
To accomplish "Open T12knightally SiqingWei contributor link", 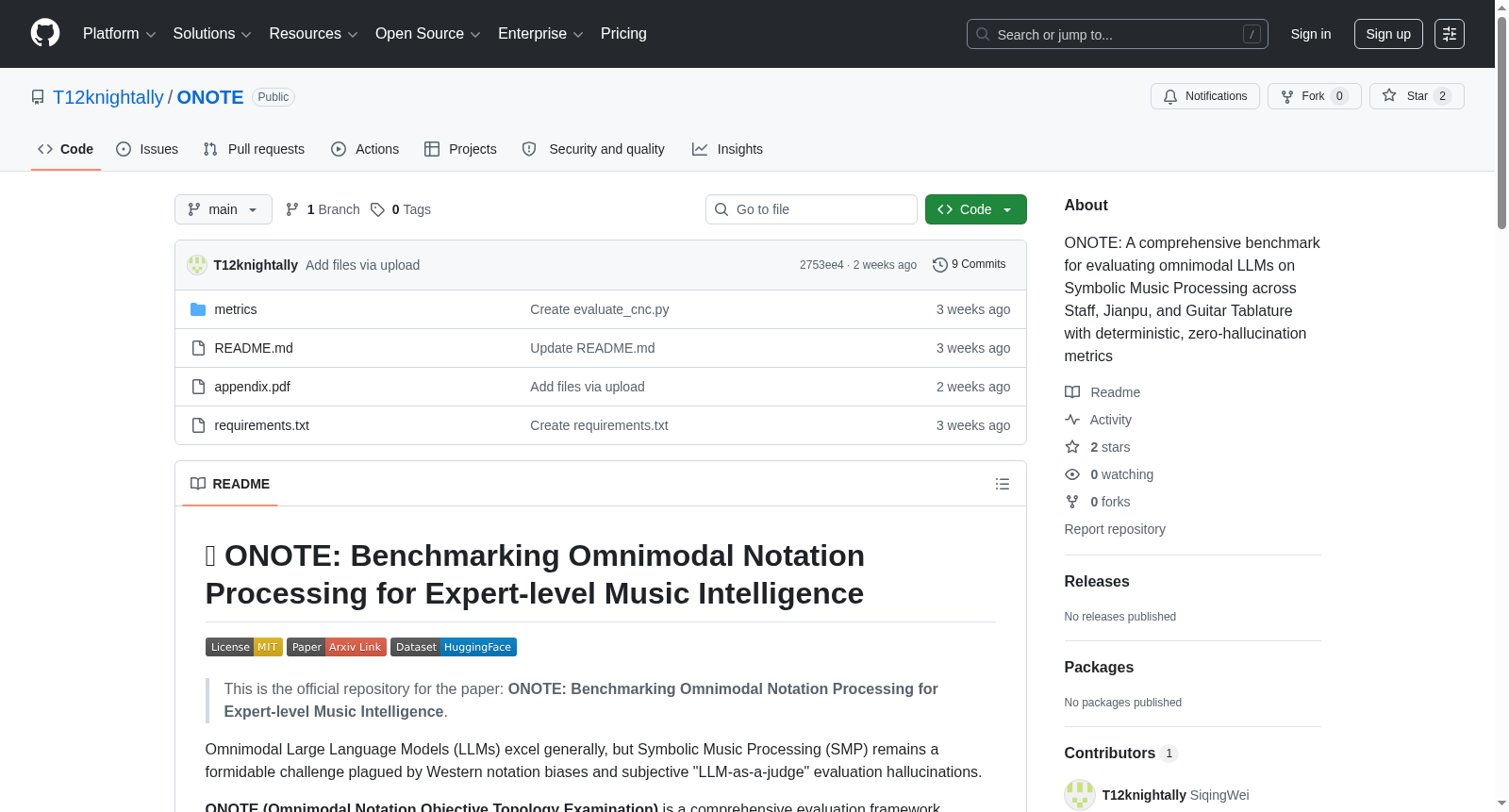I will pos(1175,795).
